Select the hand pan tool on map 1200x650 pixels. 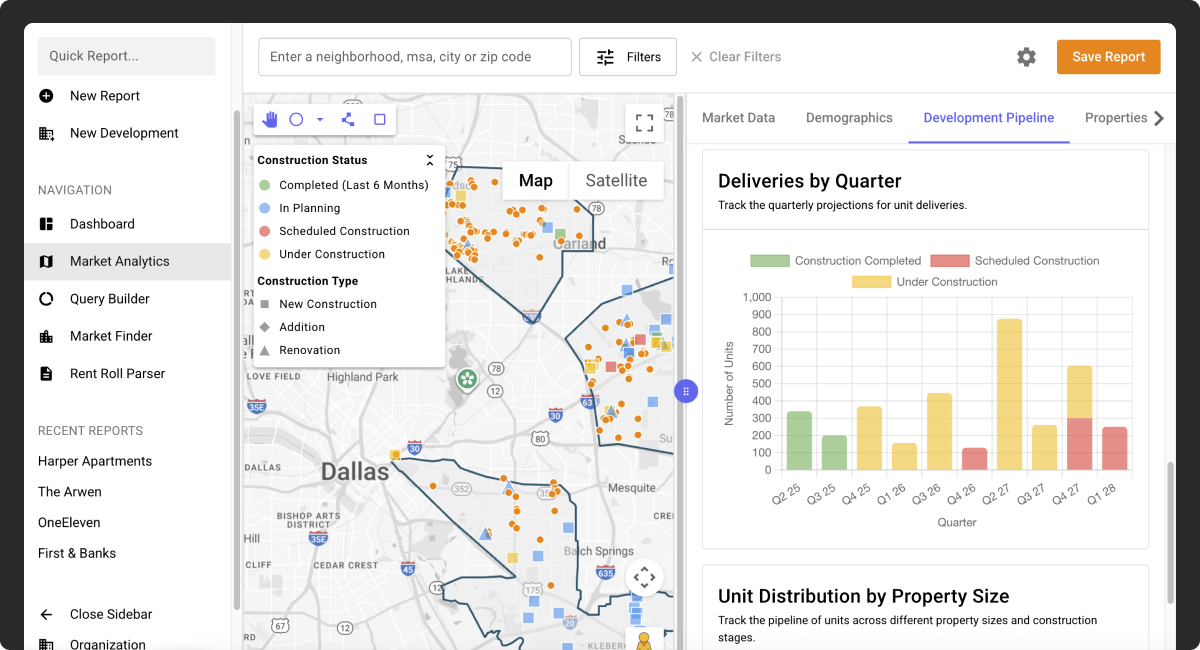(270, 120)
